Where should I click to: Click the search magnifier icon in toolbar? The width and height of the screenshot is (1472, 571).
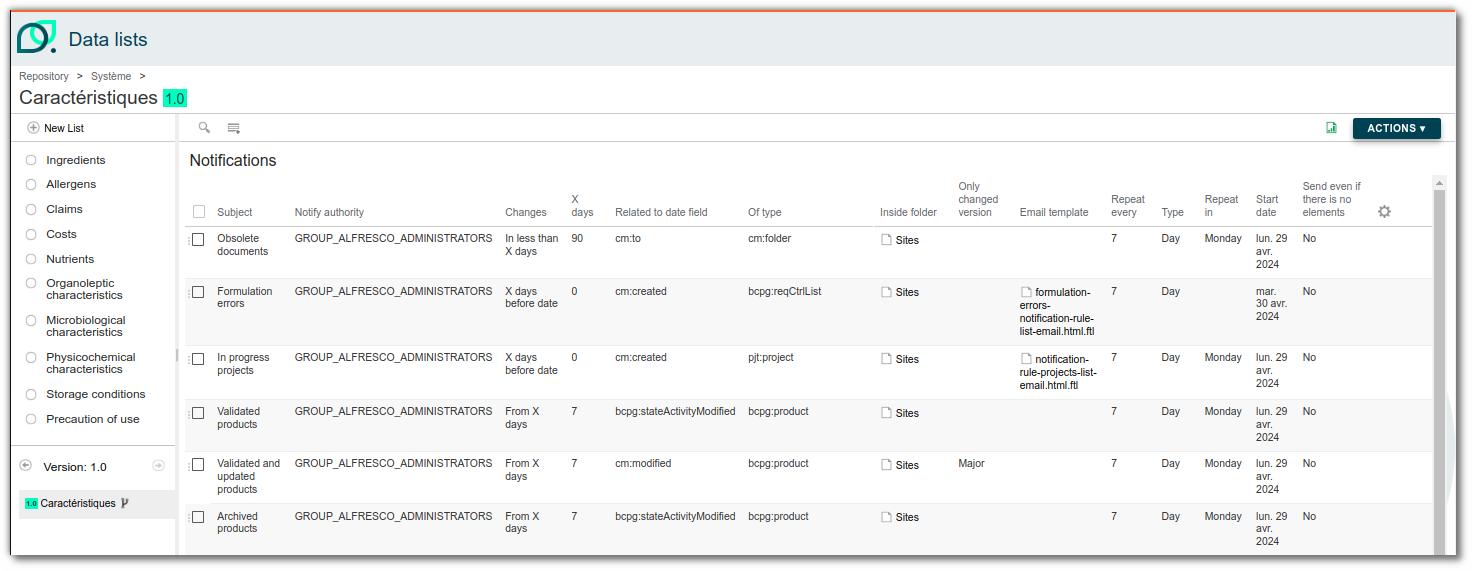tap(204, 128)
